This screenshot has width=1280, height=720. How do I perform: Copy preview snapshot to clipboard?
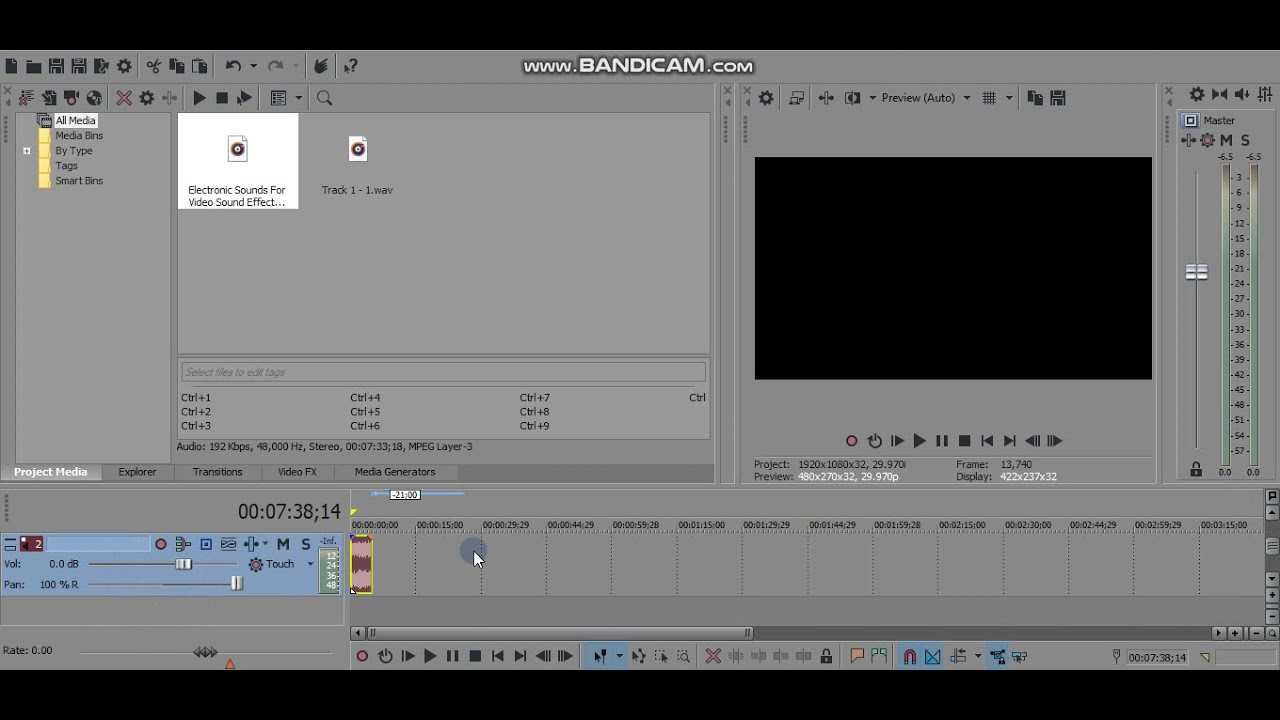pos(1035,98)
